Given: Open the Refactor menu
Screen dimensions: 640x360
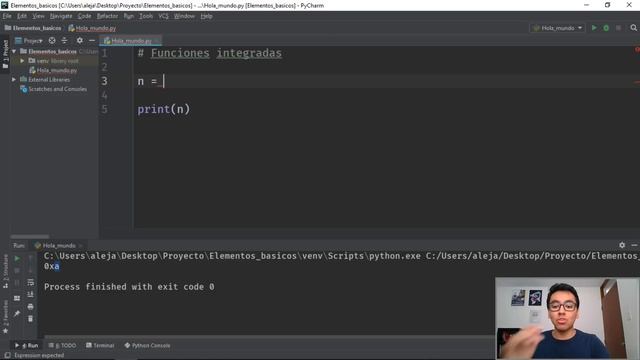Looking at the screenshot, I should 107,16.
